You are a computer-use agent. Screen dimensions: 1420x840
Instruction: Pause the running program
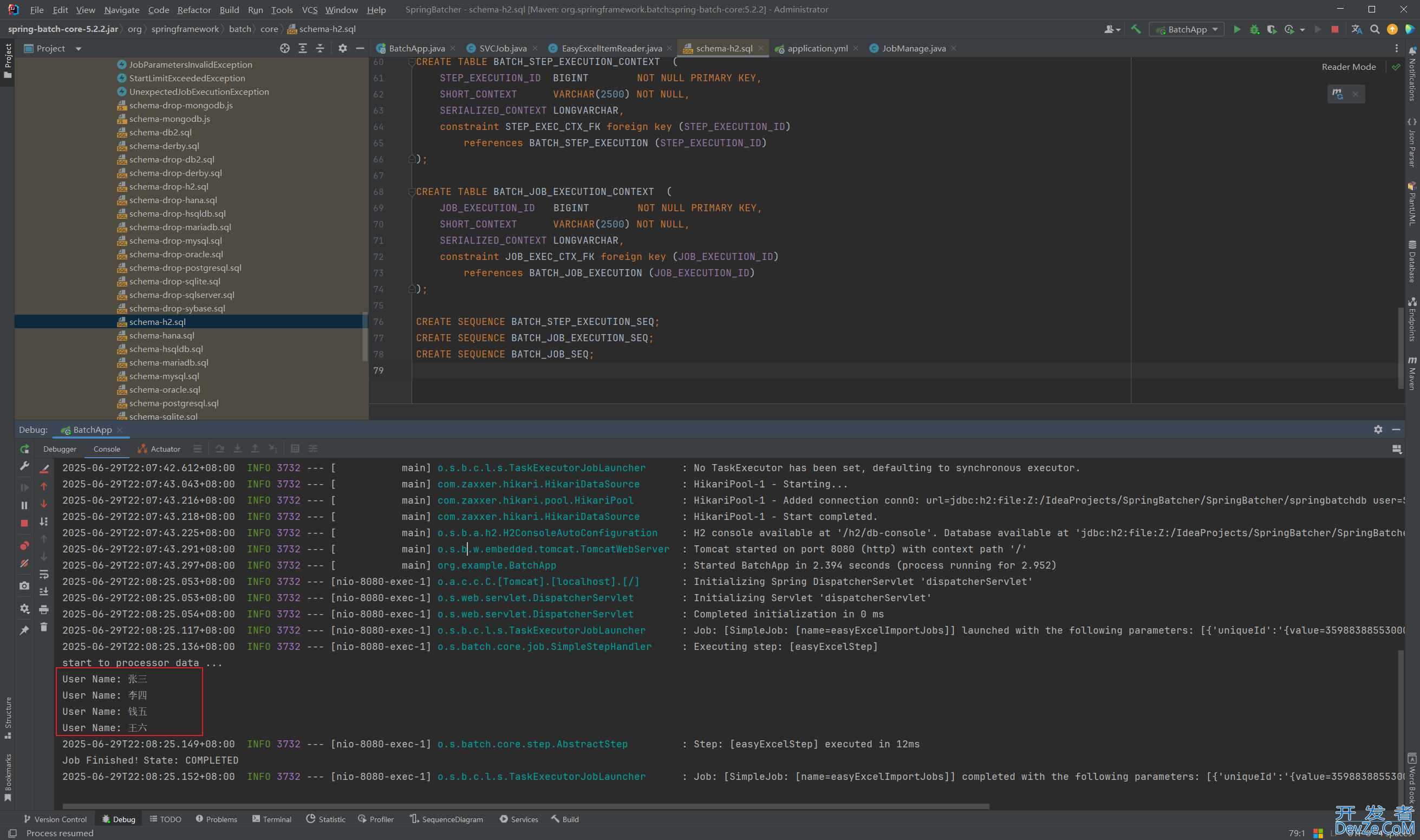pos(24,505)
